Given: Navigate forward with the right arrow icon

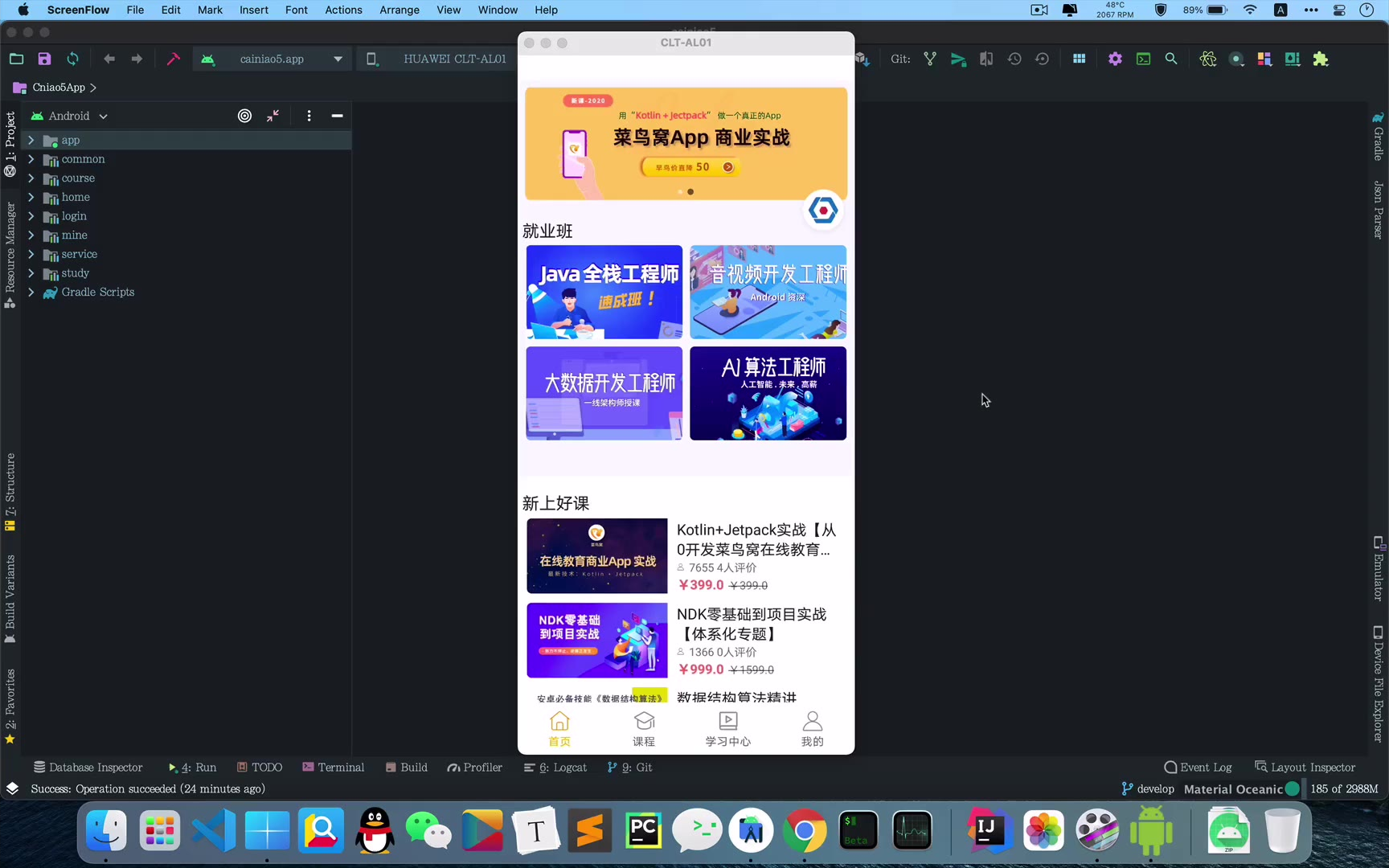Looking at the screenshot, I should (137, 59).
